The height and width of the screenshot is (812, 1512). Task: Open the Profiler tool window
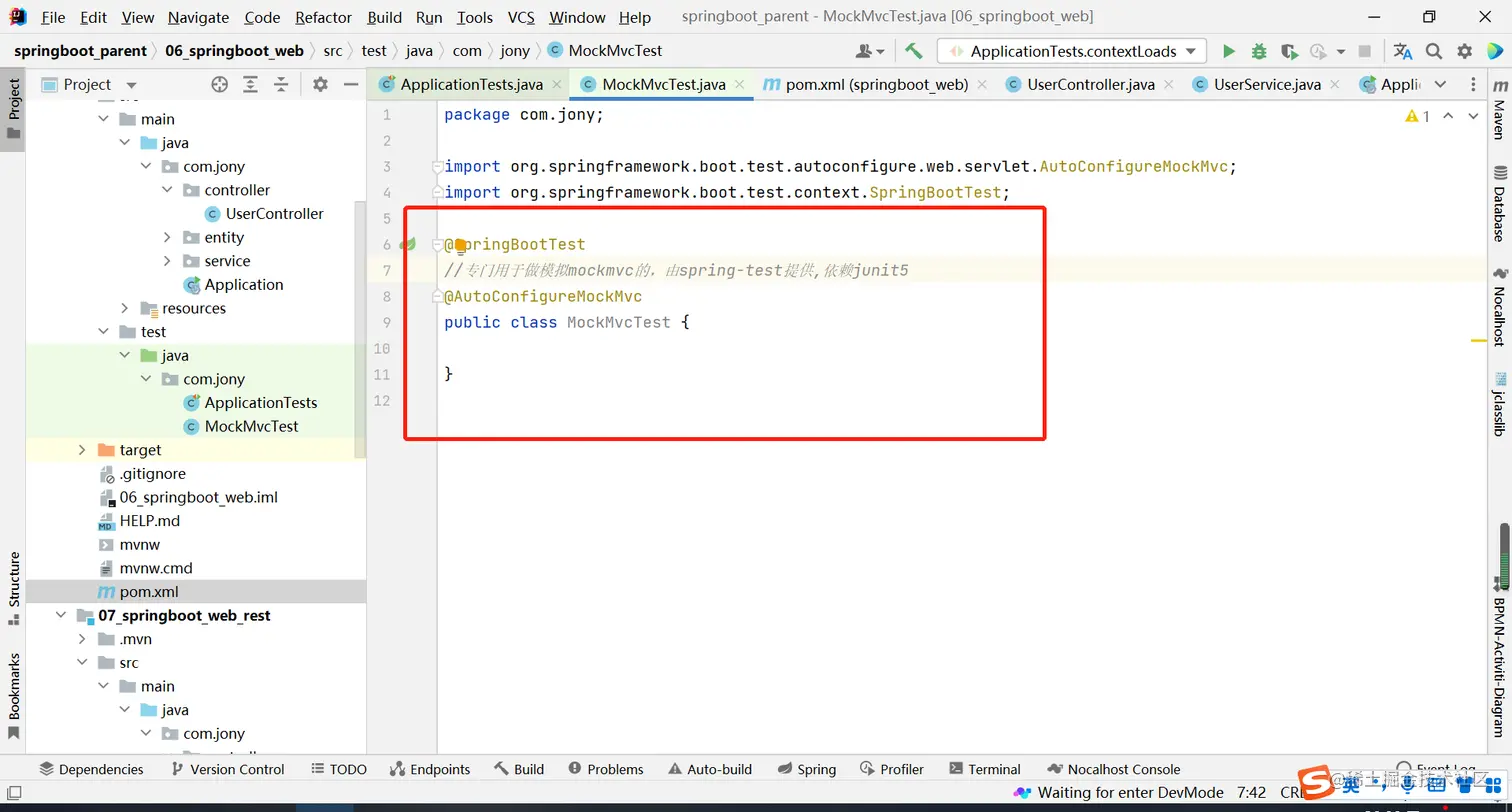click(890, 769)
